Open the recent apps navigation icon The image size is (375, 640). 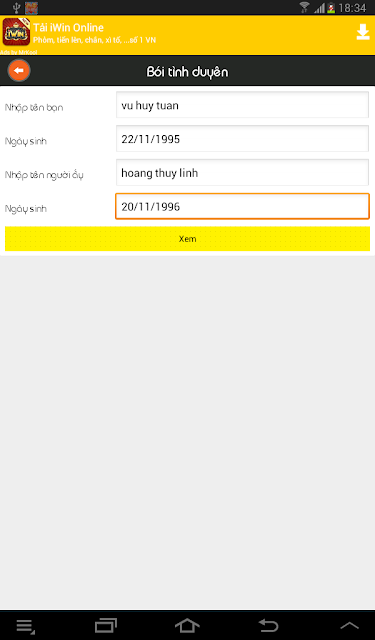pos(106,625)
